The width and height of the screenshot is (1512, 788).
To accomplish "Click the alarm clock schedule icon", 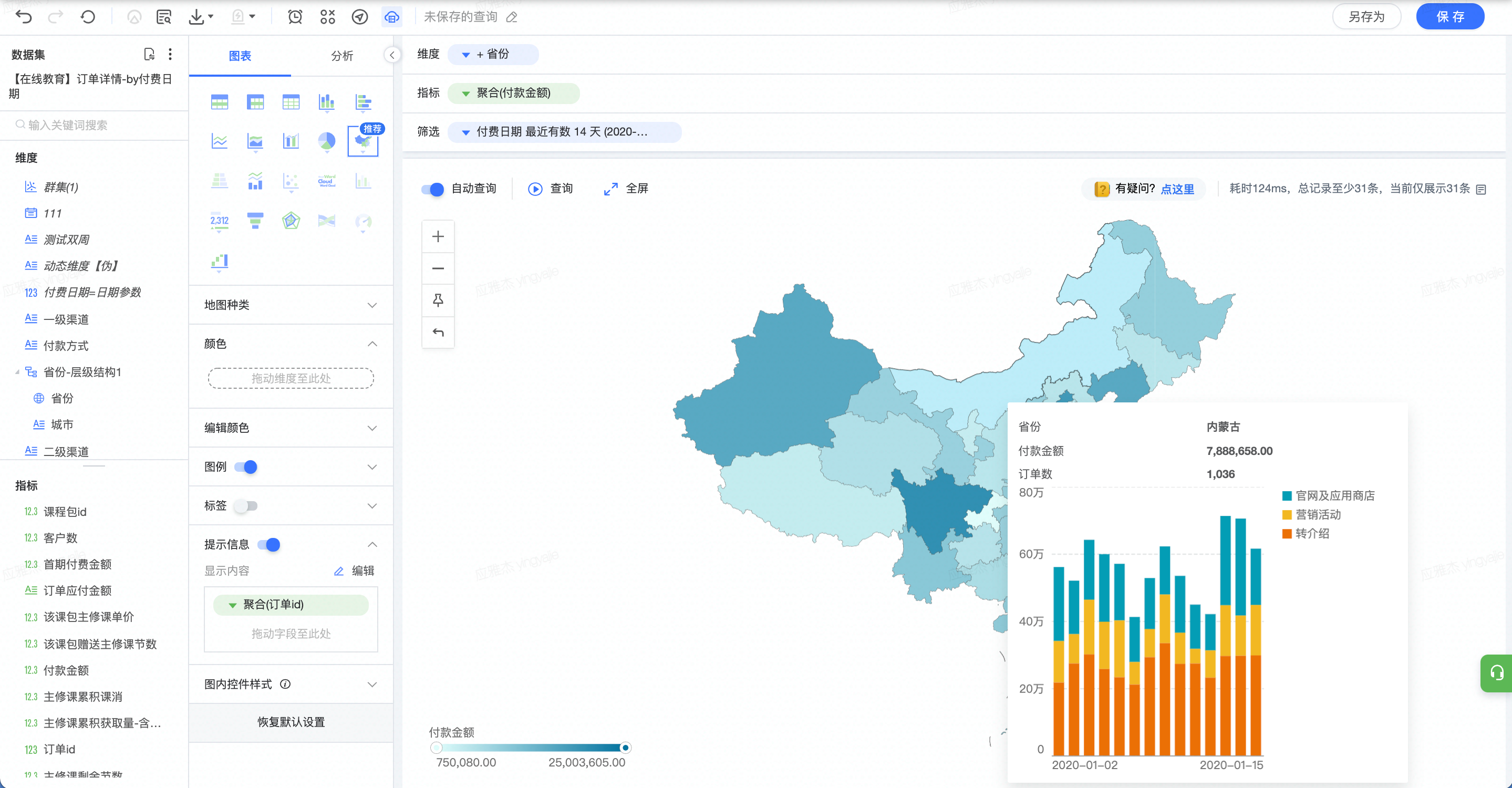I will tap(295, 16).
